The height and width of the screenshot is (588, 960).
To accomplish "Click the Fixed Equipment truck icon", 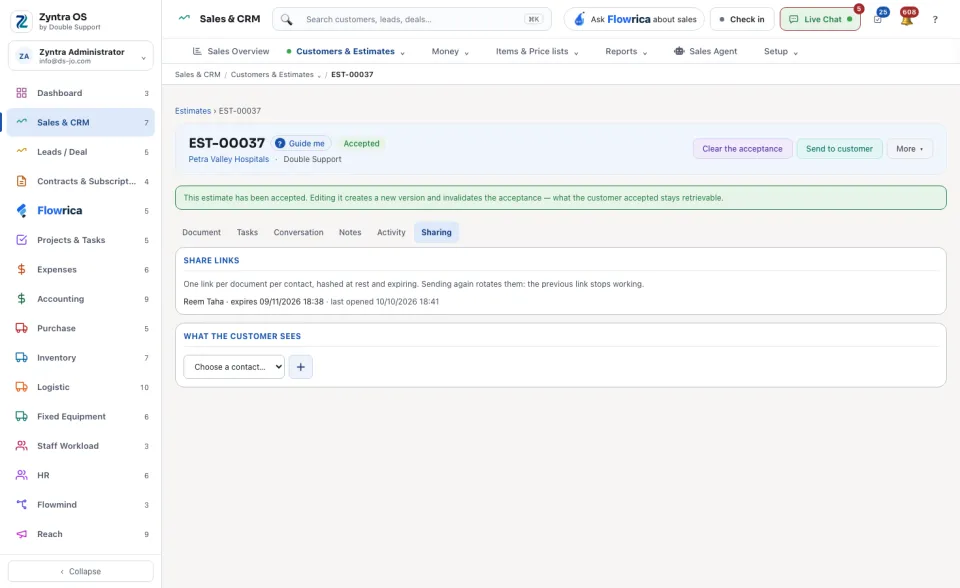I will (x=21, y=416).
